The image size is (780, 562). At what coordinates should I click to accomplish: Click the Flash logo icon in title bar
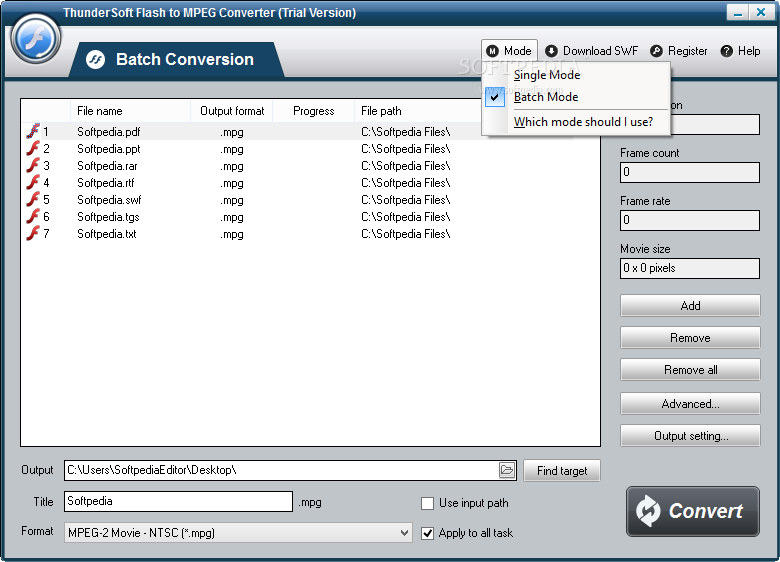point(36,39)
